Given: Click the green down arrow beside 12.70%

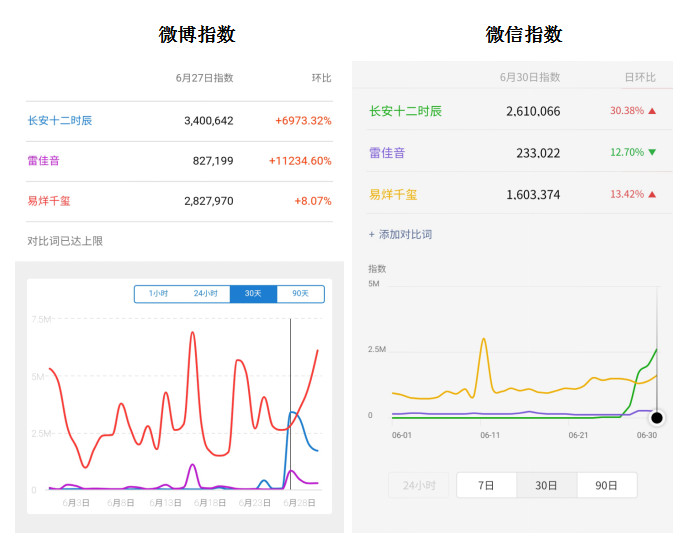Looking at the screenshot, I should (652, 152).
